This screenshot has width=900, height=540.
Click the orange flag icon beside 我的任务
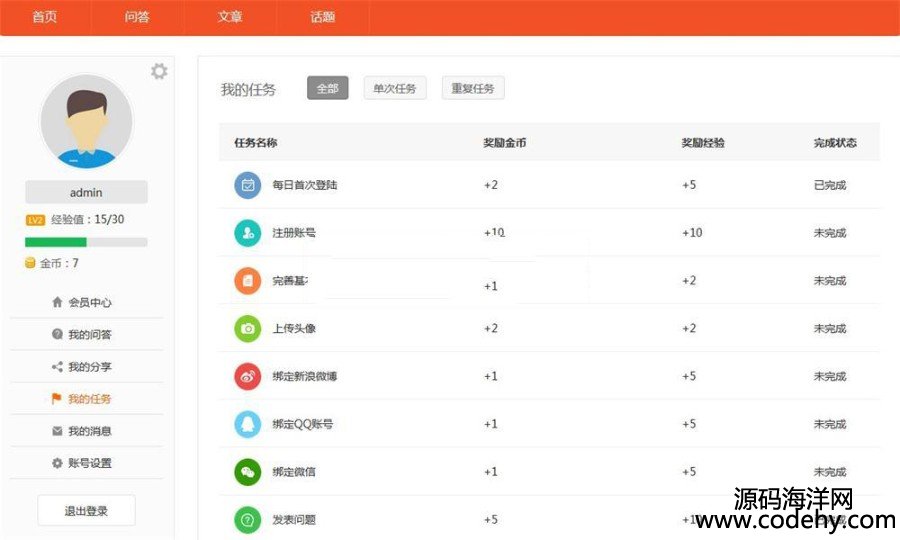tap(56, 398)
